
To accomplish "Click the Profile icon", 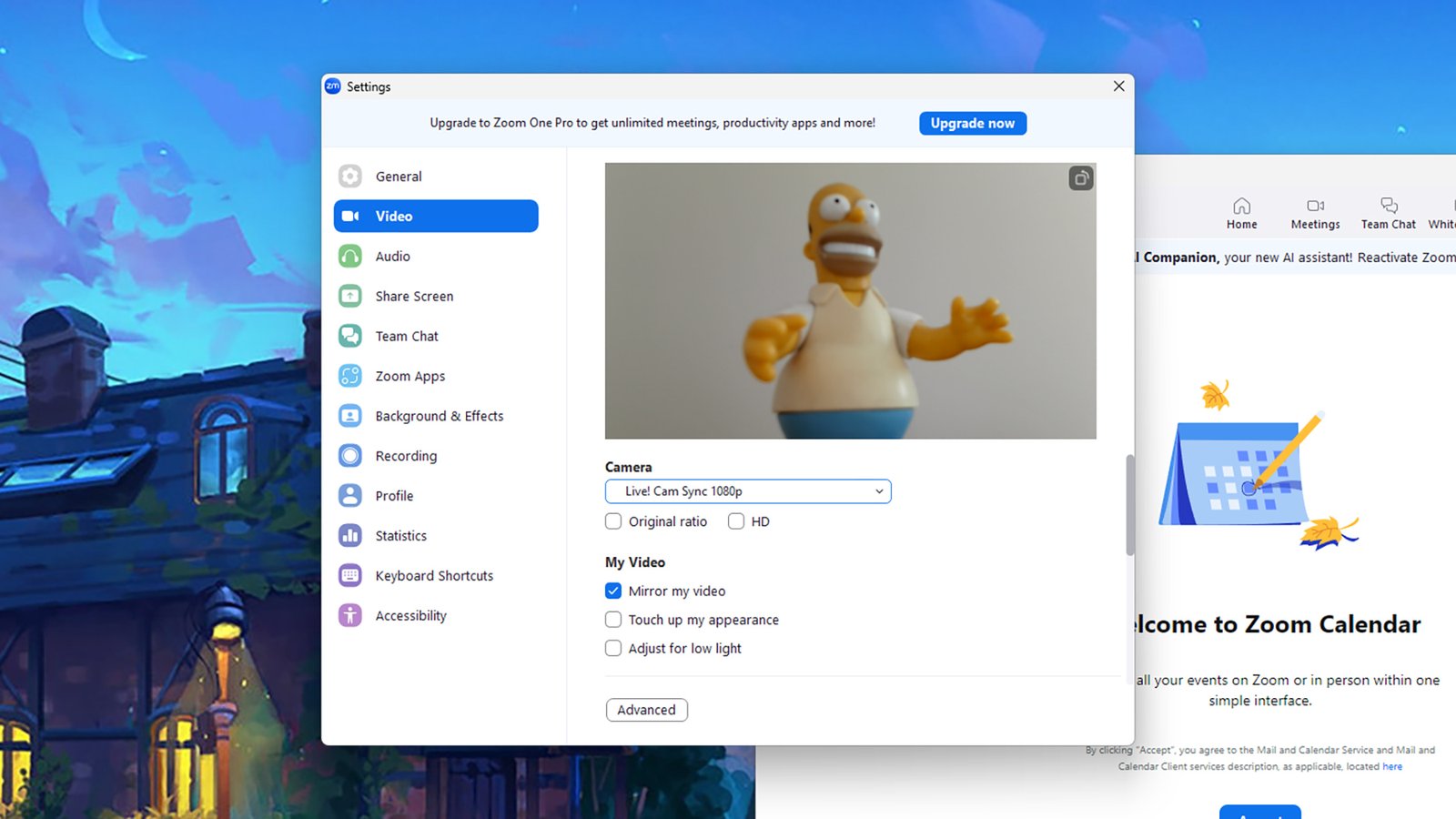I will point(350,496).
